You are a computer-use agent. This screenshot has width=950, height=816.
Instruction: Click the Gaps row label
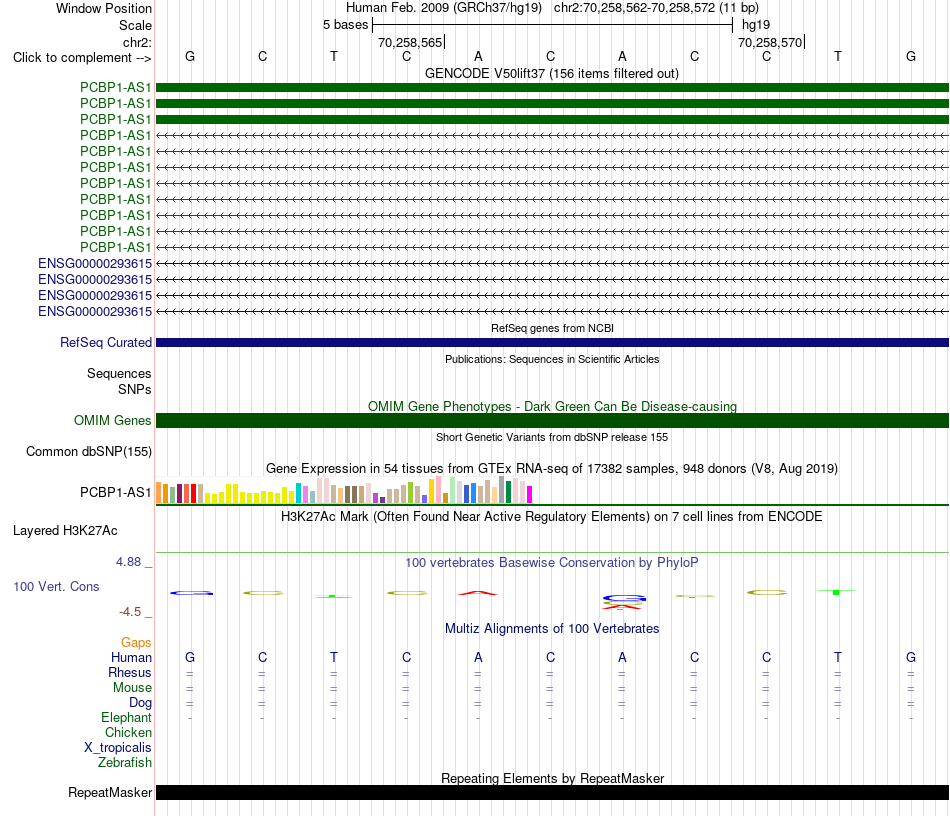tap(136, 643)
